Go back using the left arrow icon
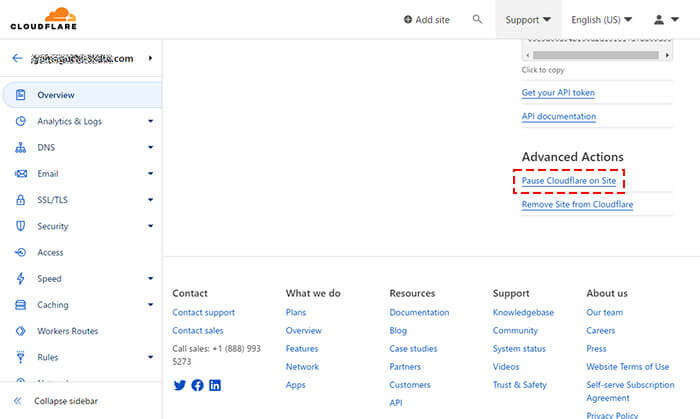Viewport: 700px width, 419px height. tap(17, 58)
